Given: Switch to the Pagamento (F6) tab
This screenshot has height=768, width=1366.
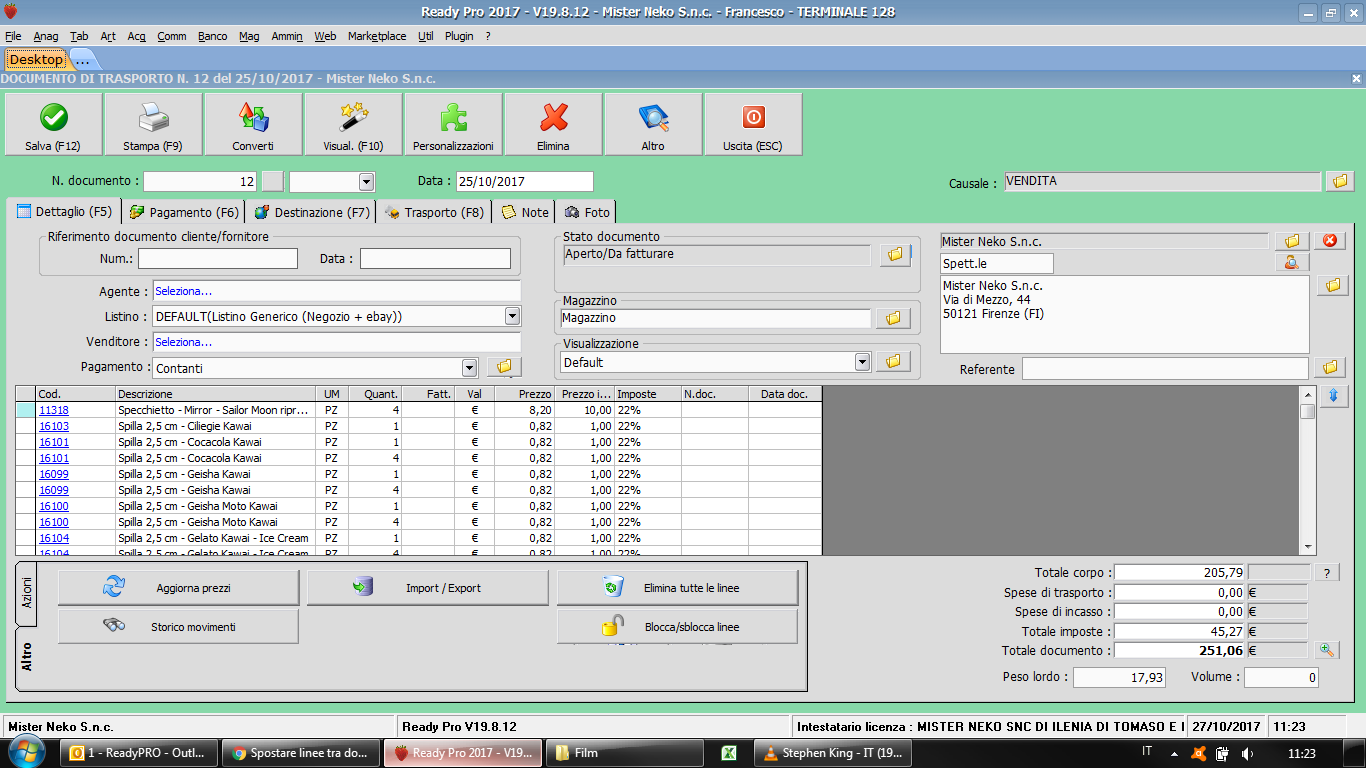Looking at the screenshot, I should click(184, 212).
